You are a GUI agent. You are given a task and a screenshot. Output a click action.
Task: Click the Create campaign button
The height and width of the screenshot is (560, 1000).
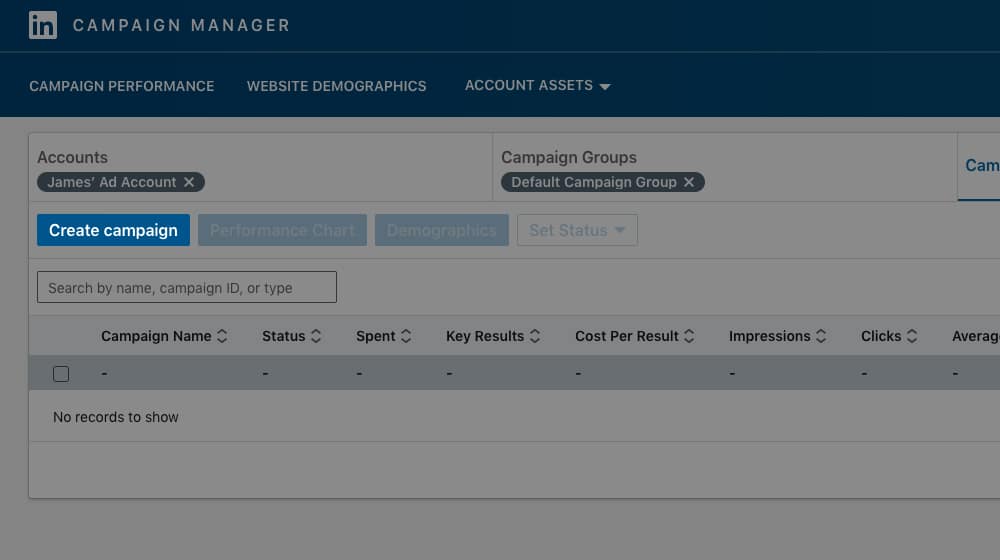[114, 230]
